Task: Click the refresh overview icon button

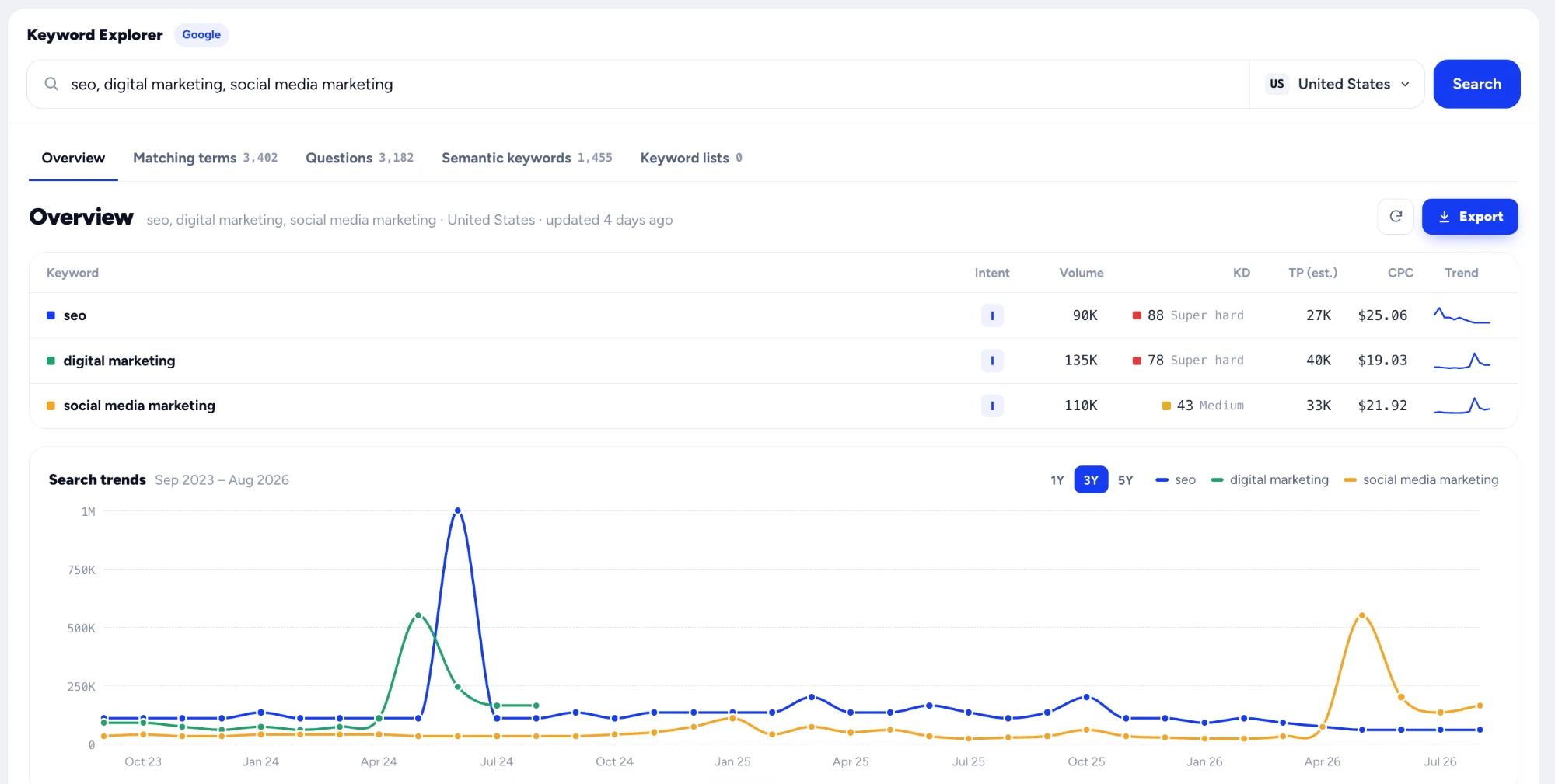Action: pos(1396,217)
